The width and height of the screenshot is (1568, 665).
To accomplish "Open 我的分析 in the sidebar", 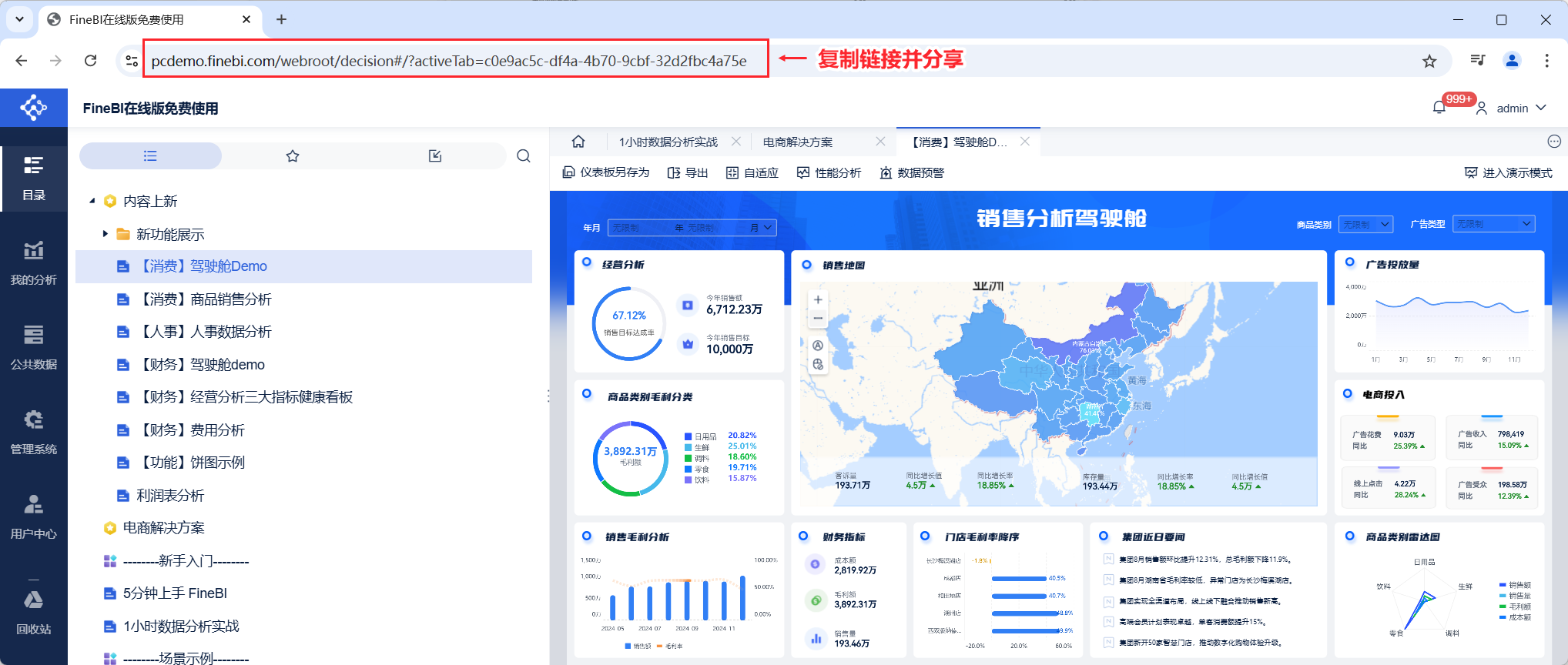I will (x=33, y=262).
